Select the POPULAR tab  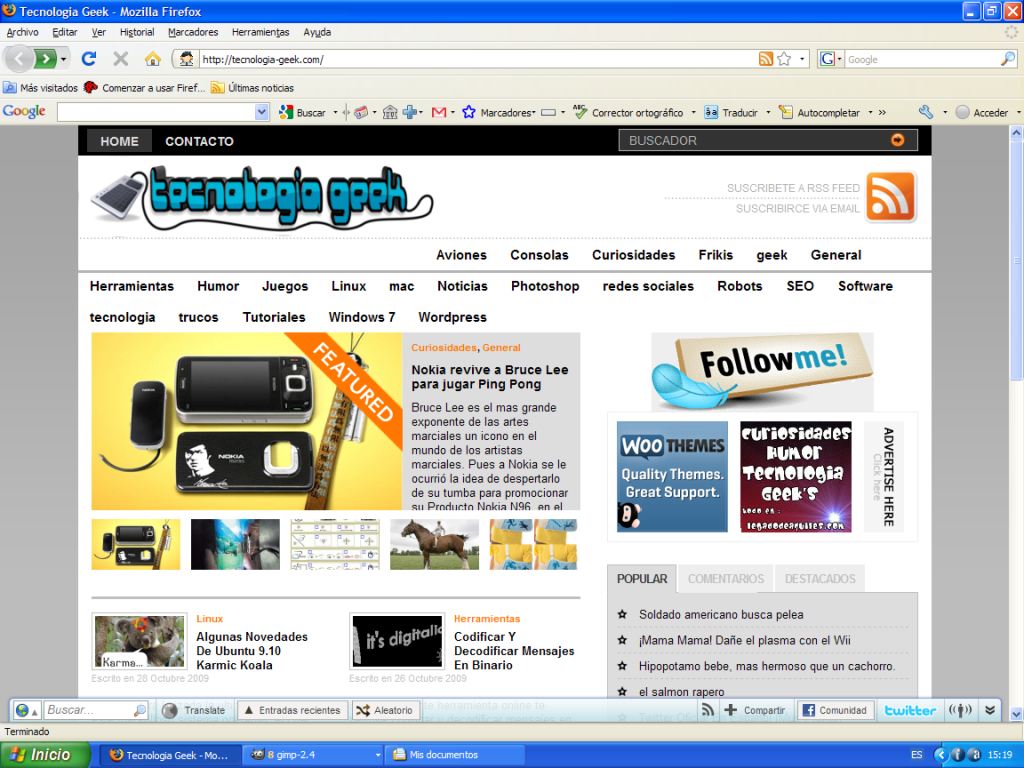click(642, 579)
